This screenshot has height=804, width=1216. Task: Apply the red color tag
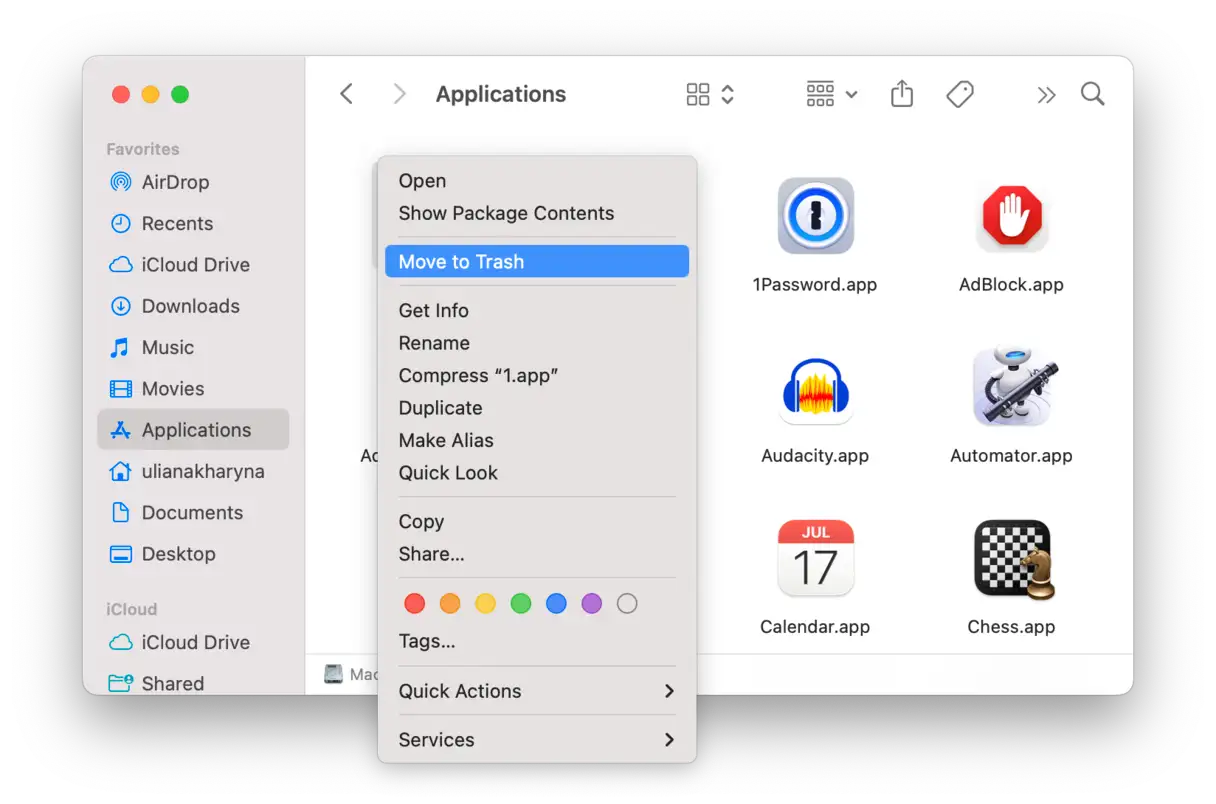(x=414, y=604)
